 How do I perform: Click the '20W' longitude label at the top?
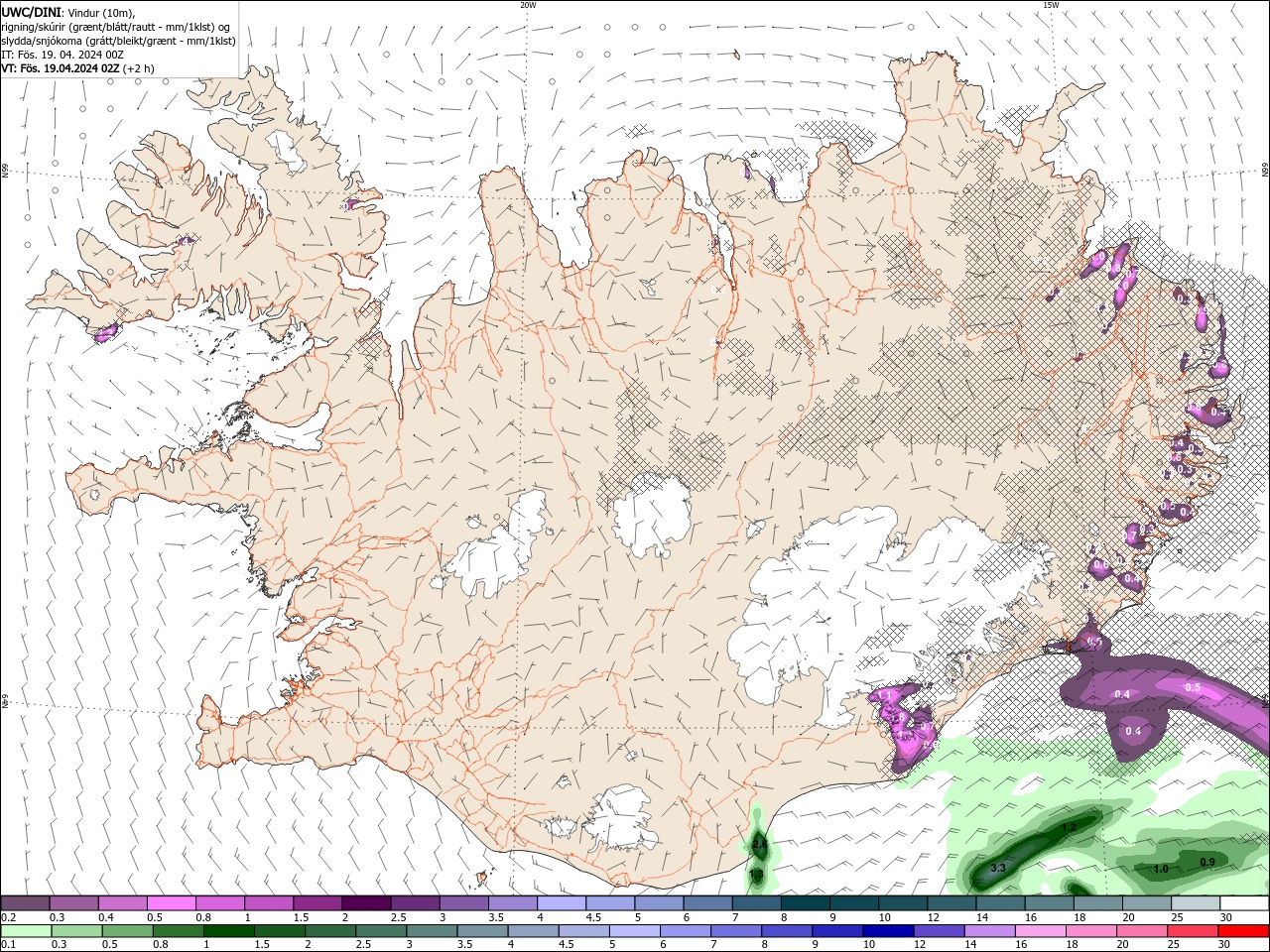[x=529, y=5]
